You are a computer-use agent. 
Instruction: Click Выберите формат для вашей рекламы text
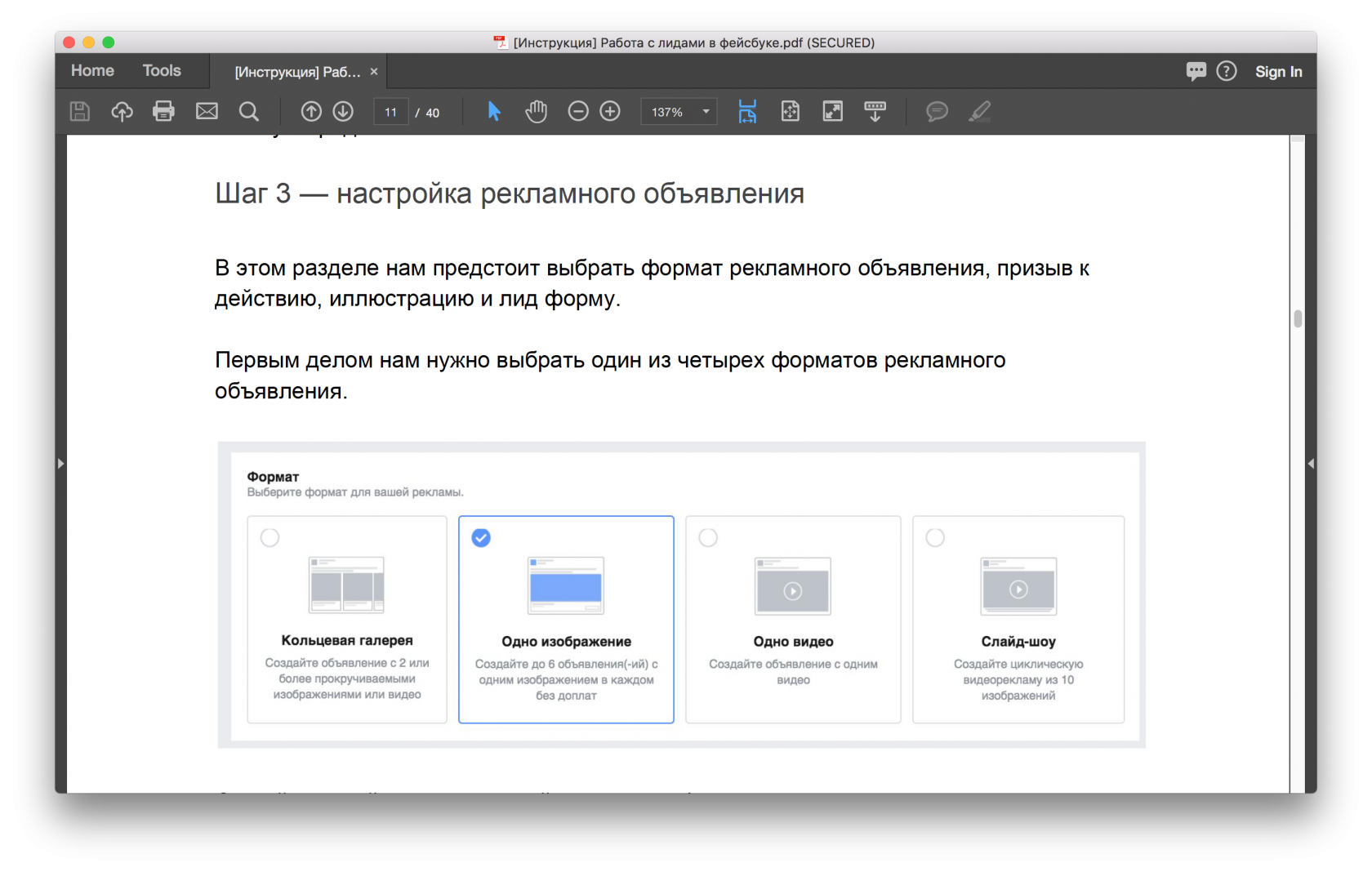355,492
